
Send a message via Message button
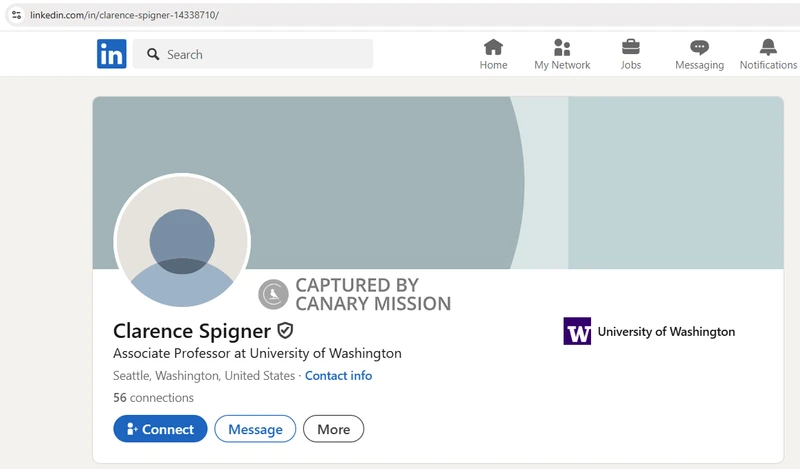click(x=255, y=429)
